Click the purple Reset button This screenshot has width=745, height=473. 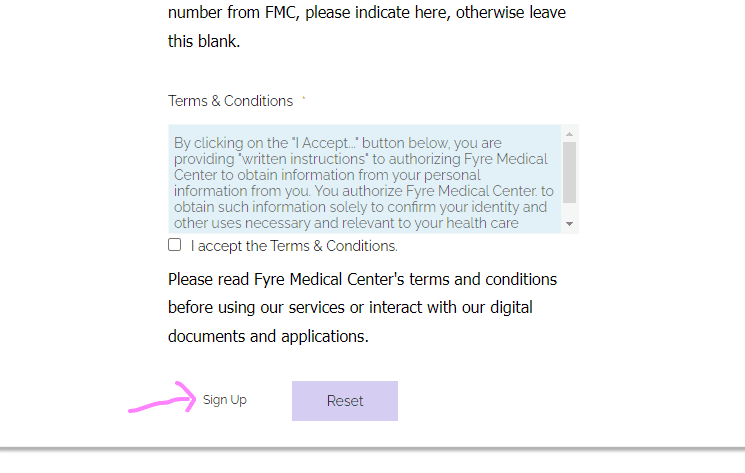[x=345, y=401]
